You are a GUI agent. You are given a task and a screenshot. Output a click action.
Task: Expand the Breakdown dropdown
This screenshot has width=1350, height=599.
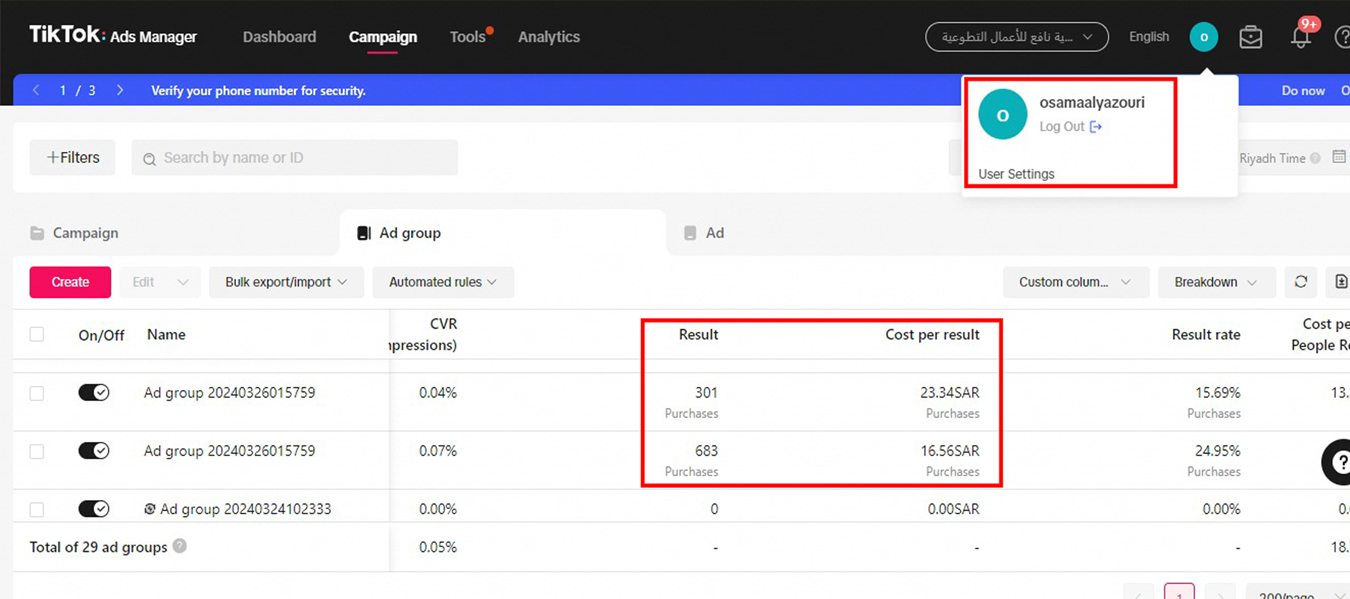click(x=1215, y=282)
